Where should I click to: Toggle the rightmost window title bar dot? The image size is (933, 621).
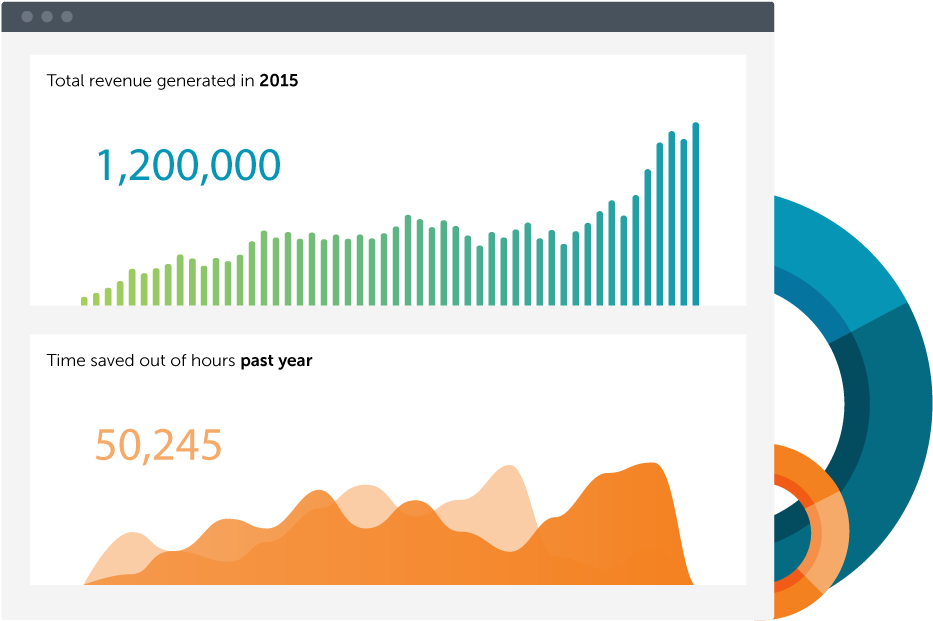pyautogui.click(x=64, y=16)
